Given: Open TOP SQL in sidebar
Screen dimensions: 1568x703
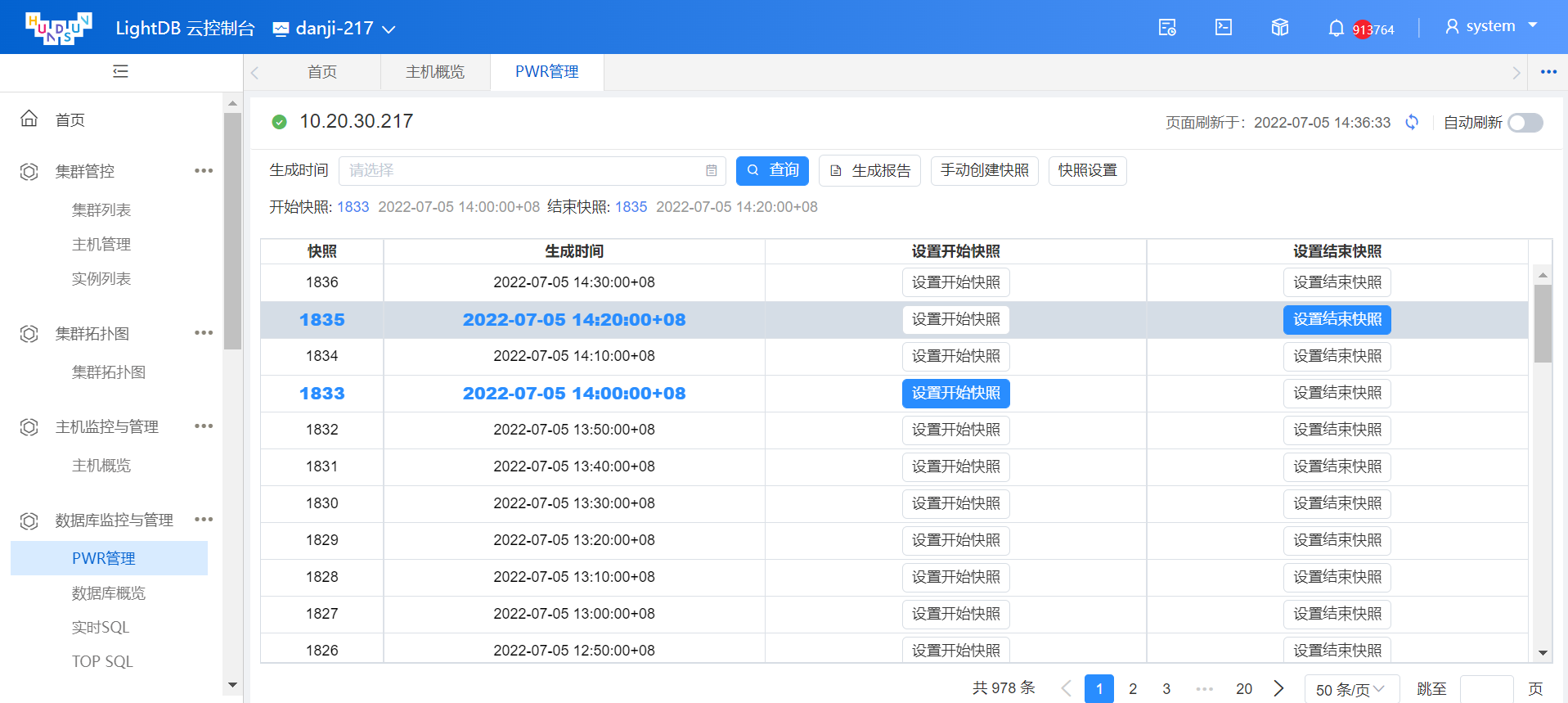Looking at the screenshot, I should coord(102,661).
